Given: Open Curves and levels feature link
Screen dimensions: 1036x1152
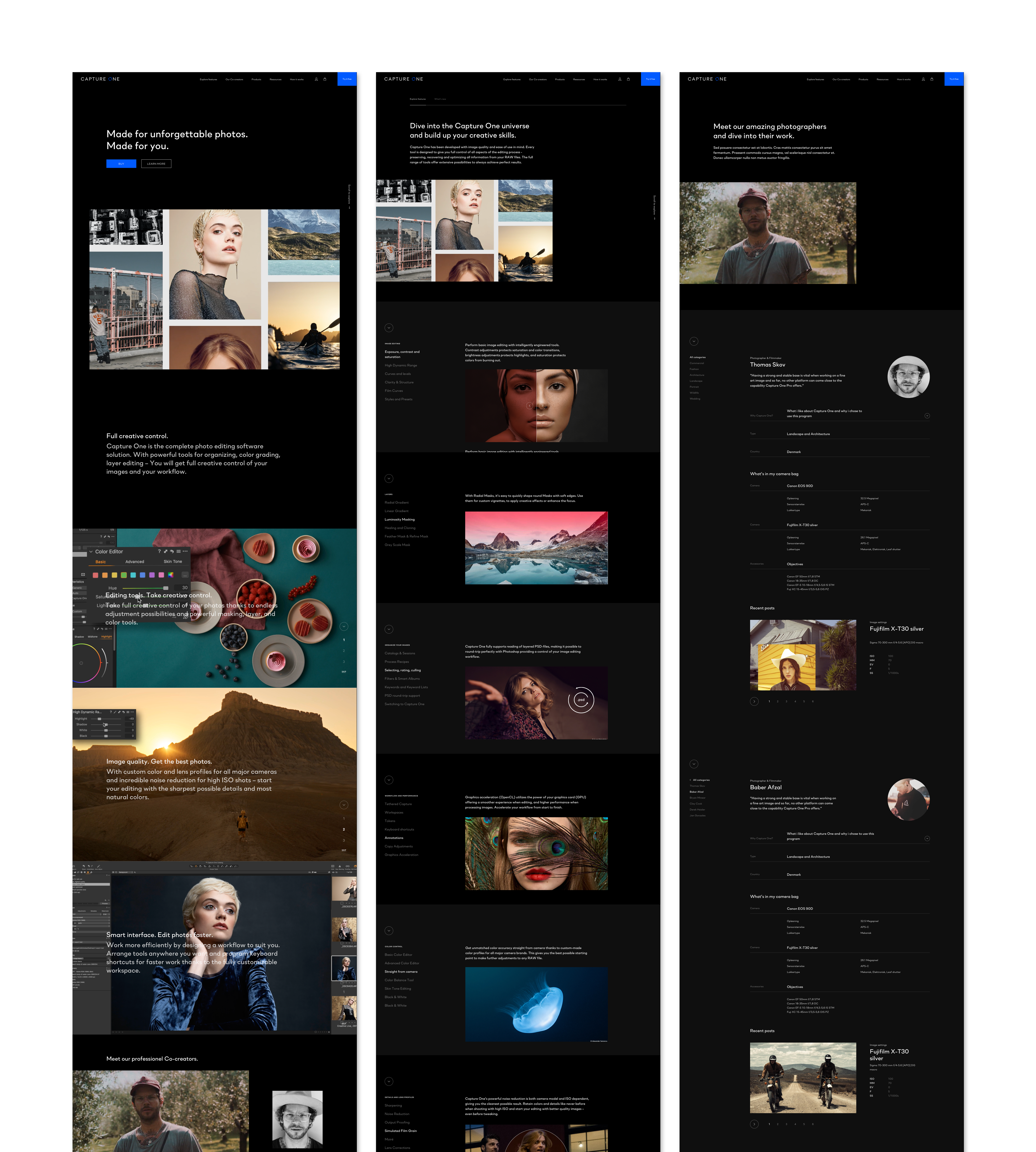Looking at the screenshot, I should [x=398, y=374].
